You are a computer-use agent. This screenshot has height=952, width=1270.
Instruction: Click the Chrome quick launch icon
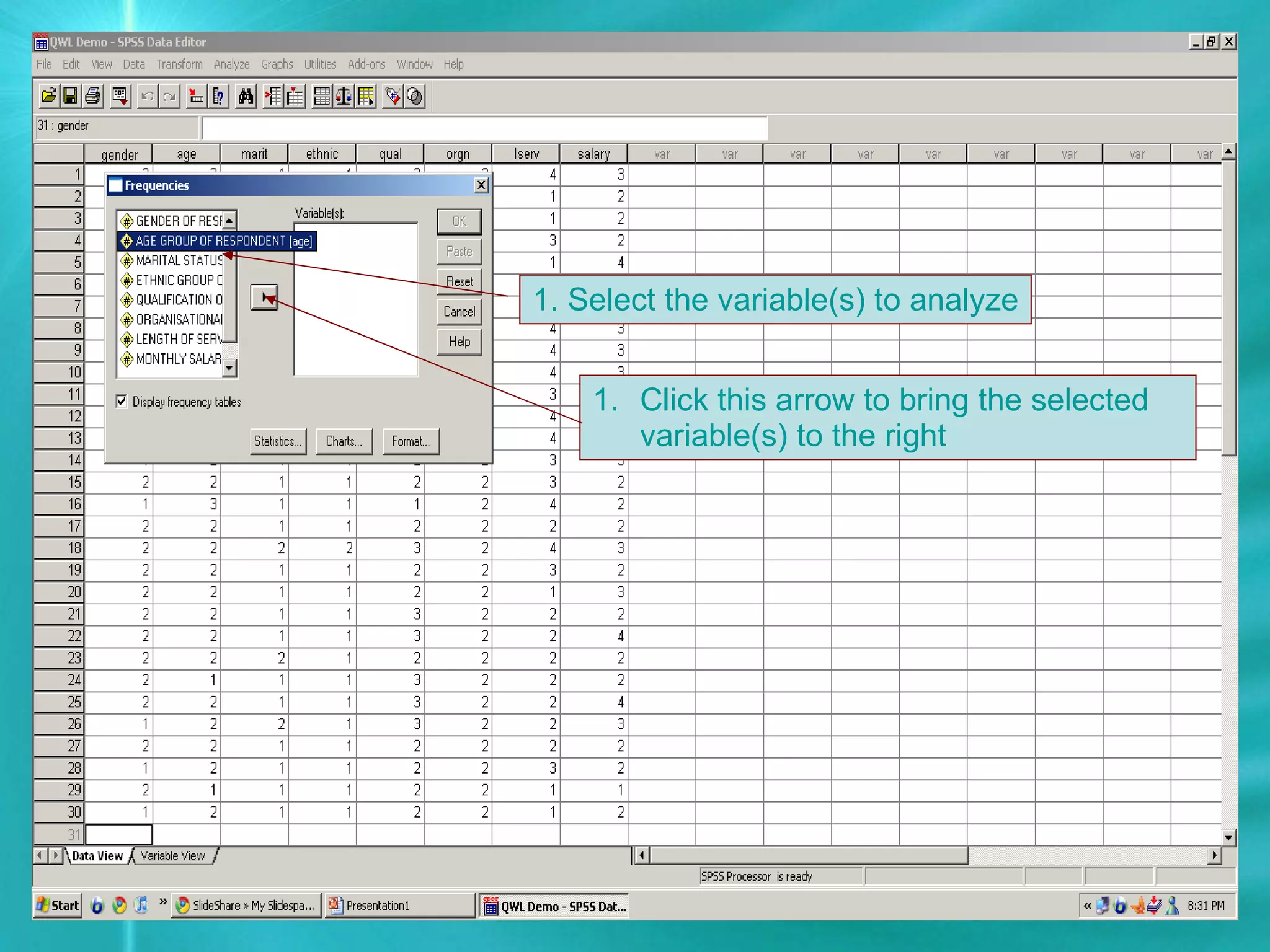coord(119,906)
